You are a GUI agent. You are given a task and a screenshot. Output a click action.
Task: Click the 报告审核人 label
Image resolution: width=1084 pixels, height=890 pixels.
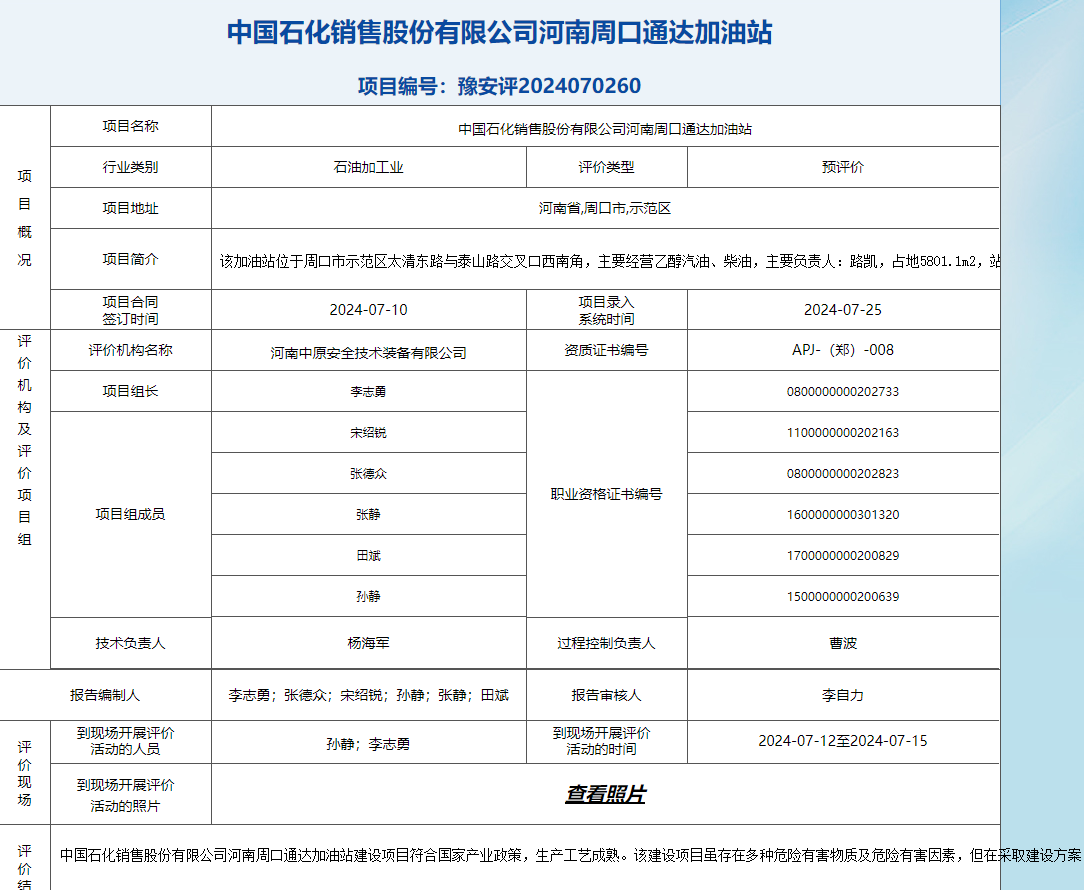[x=606, y=695]
